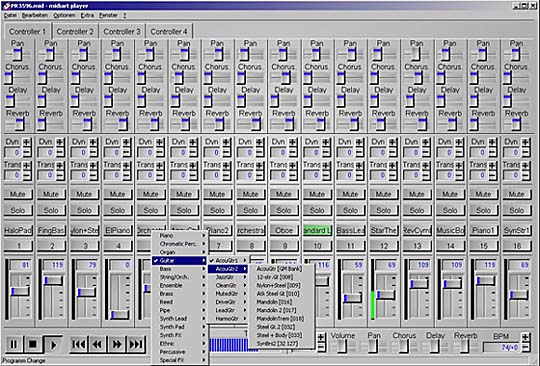
Task: Open instrument menu for FingBas
Action: tap(51, 230)
